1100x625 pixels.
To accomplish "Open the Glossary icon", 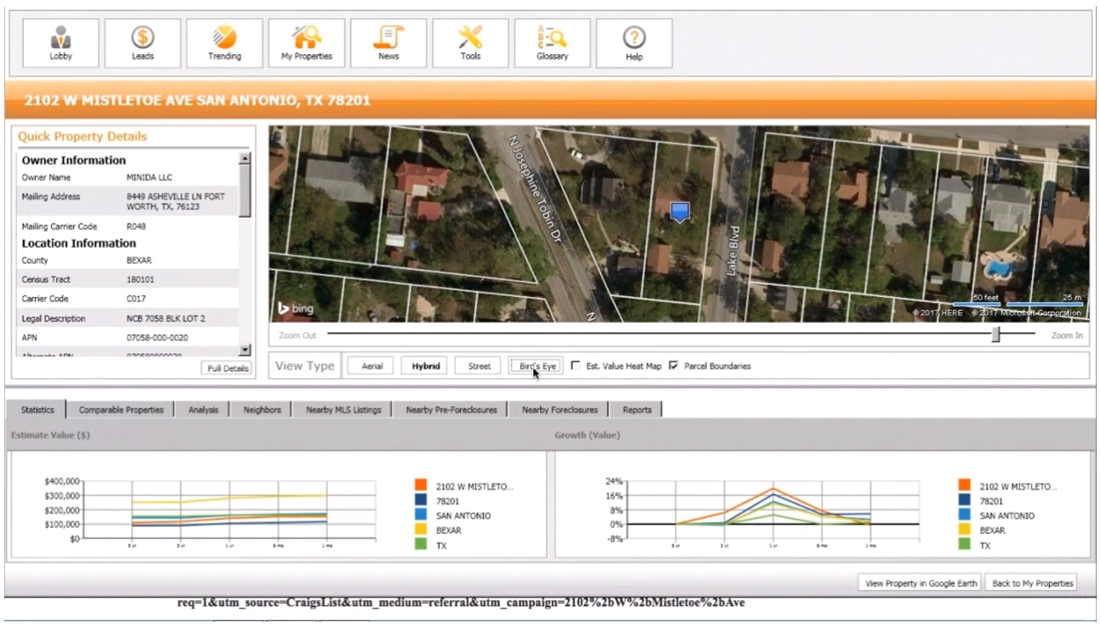I will tap(552, 43).
